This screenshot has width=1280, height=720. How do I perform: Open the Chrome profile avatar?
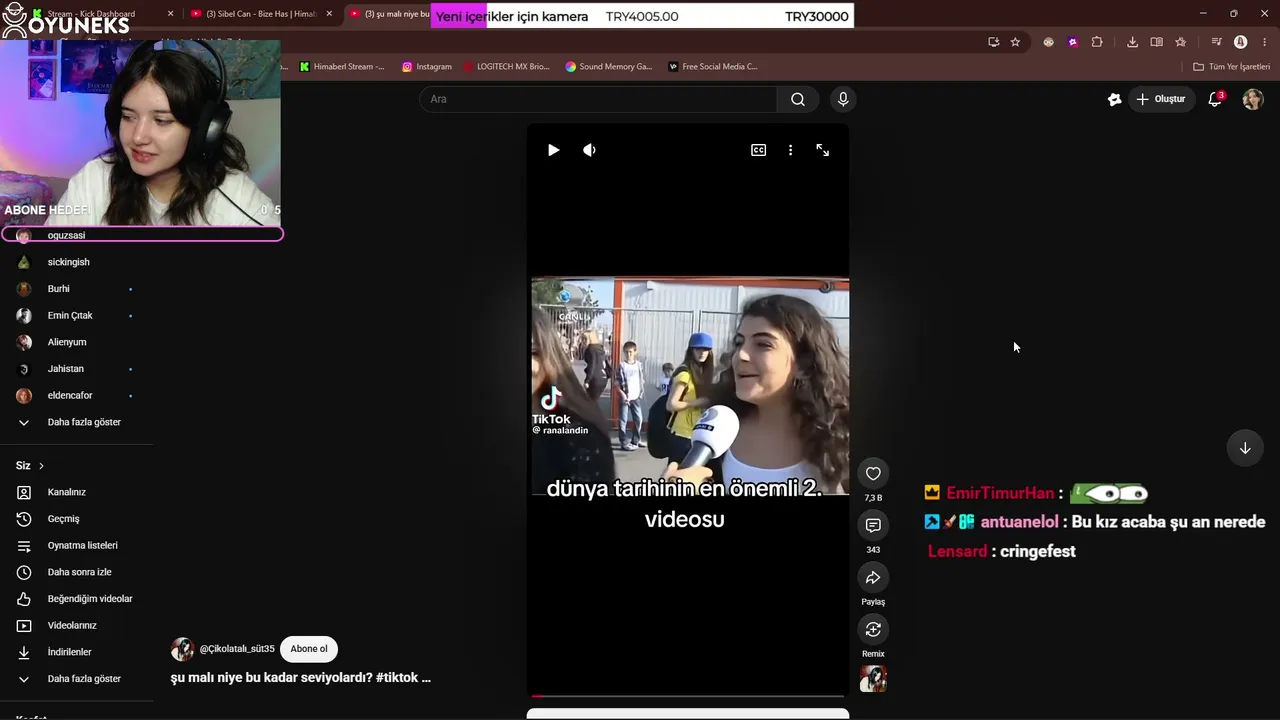(1240, 42)
